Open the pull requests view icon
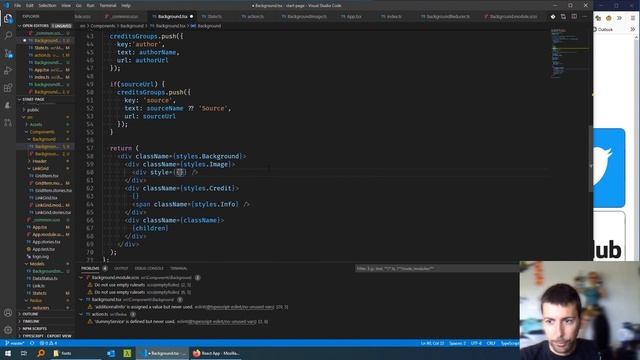 click(8, 122)
